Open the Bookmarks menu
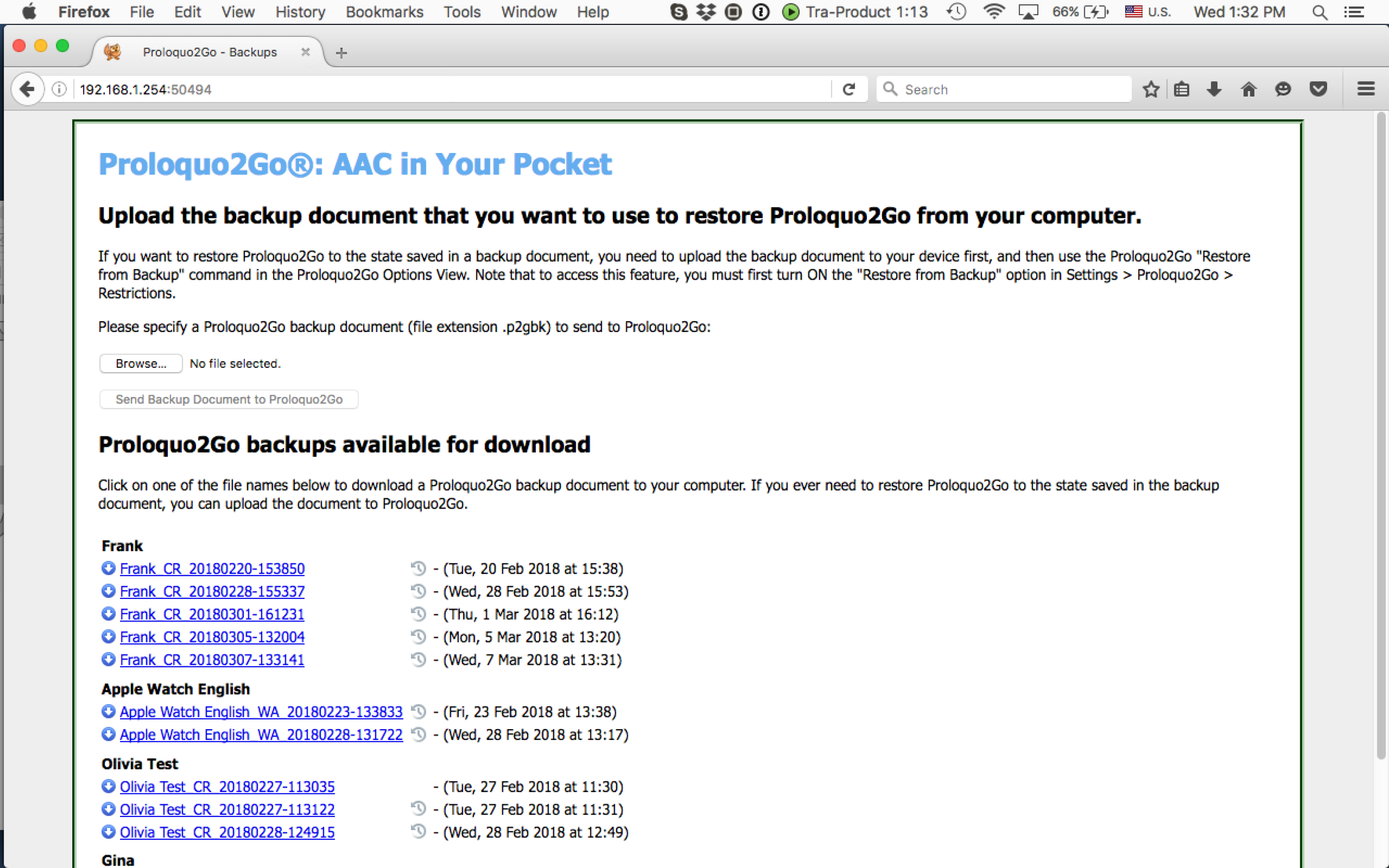The height and width of the screenshot is (868, 1389). [384, 12]
